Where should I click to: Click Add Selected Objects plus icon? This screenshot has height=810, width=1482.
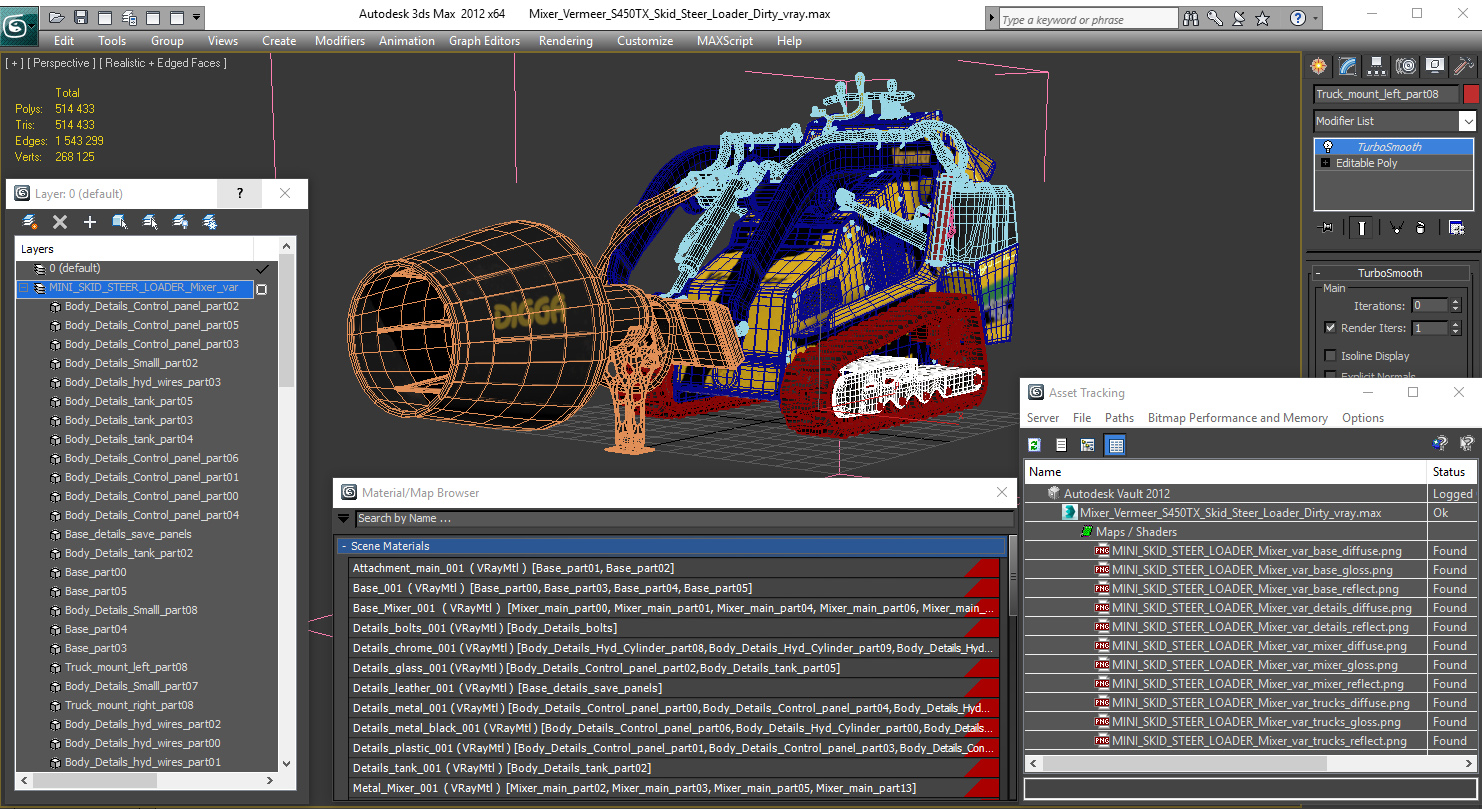90,222
